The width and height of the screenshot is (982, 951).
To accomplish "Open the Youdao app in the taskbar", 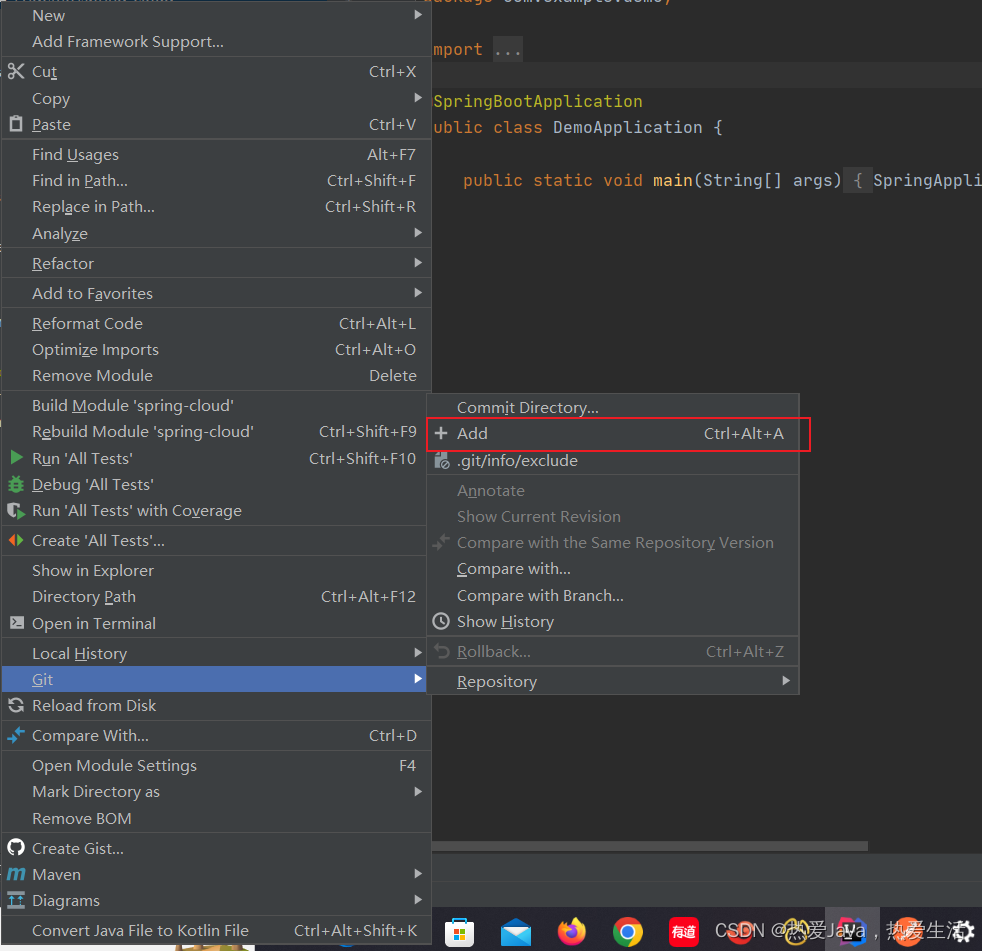I will (x=683, y=932).
